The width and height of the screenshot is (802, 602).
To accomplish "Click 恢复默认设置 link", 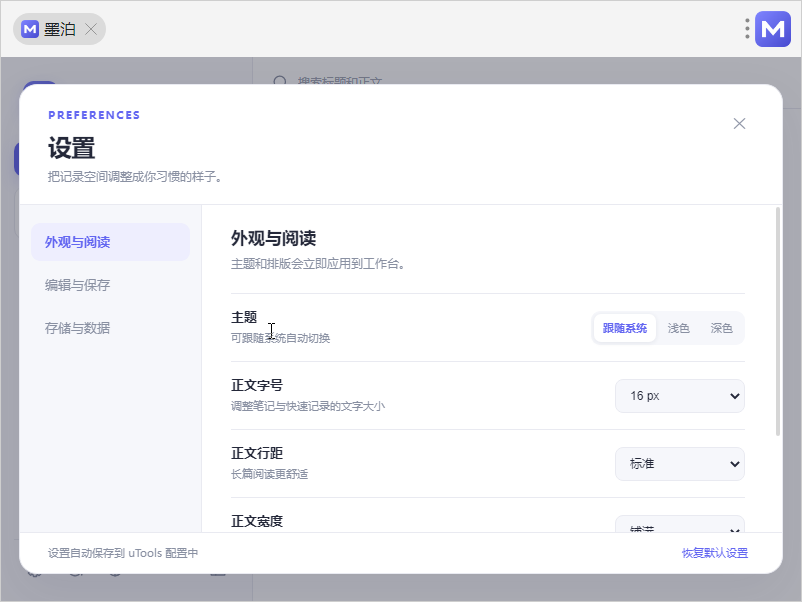I will point(715,553).
